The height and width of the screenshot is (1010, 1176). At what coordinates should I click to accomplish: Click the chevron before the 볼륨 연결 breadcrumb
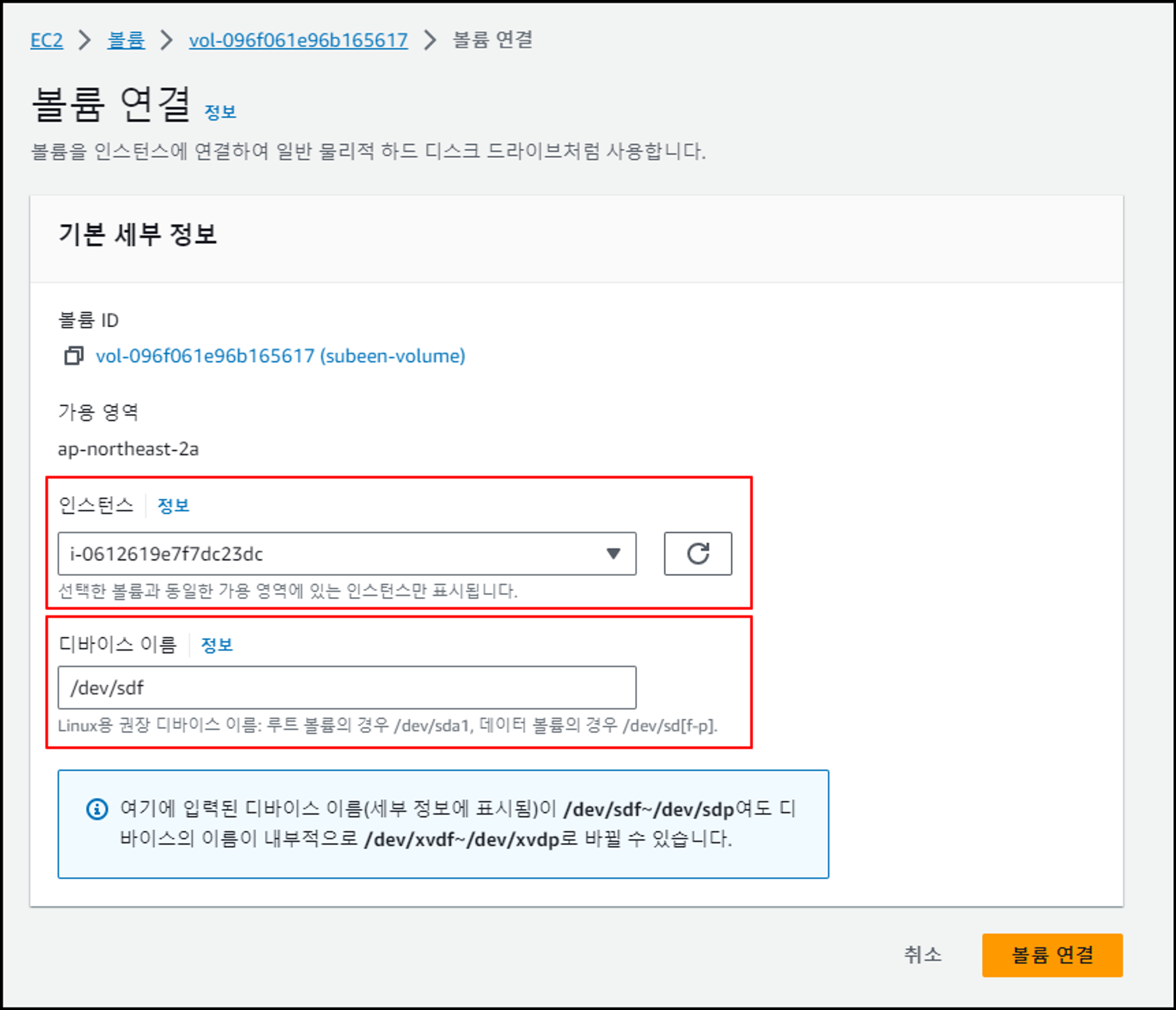(430, 40)
